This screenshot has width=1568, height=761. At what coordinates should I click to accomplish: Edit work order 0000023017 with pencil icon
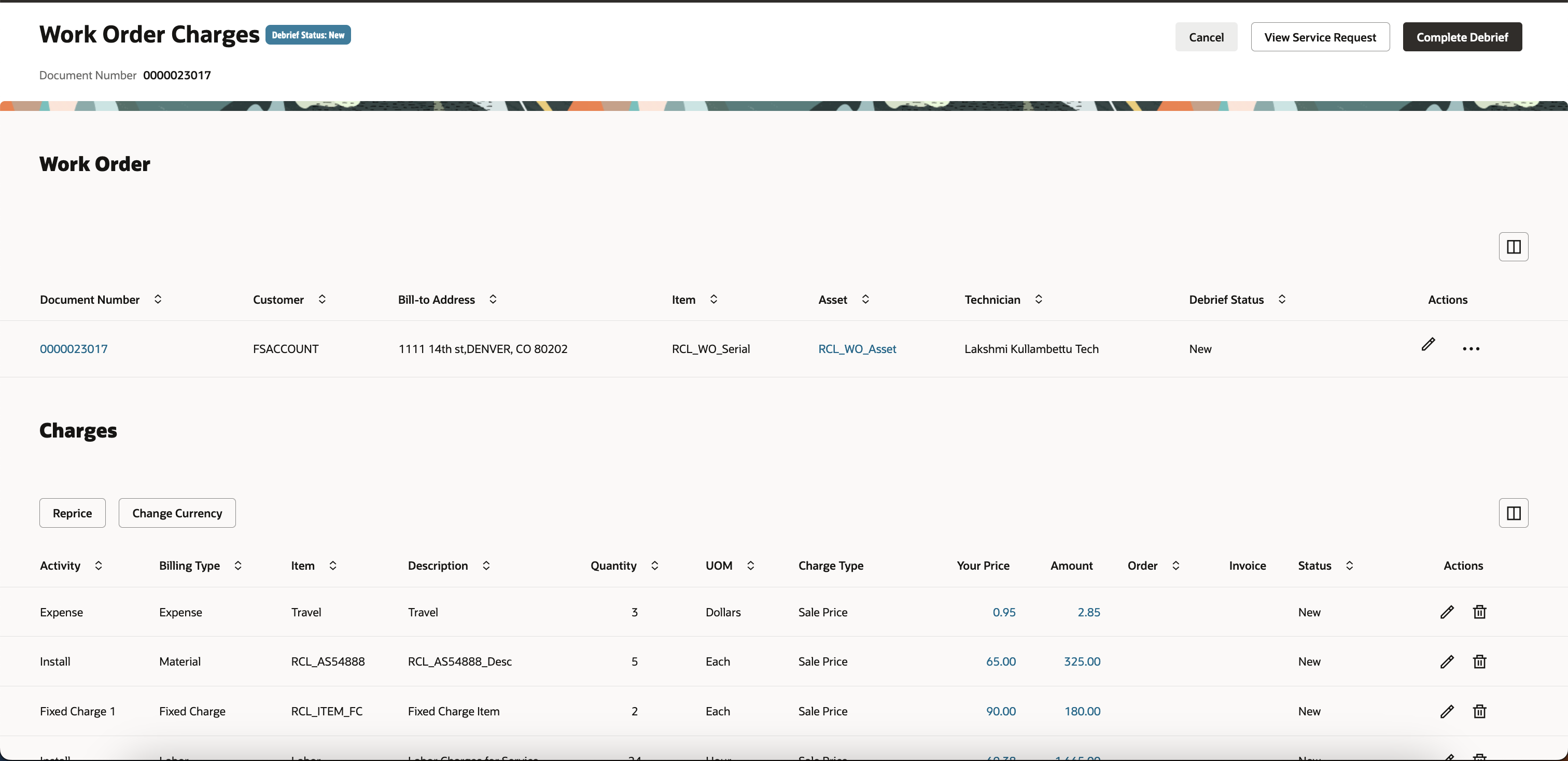1428,344
